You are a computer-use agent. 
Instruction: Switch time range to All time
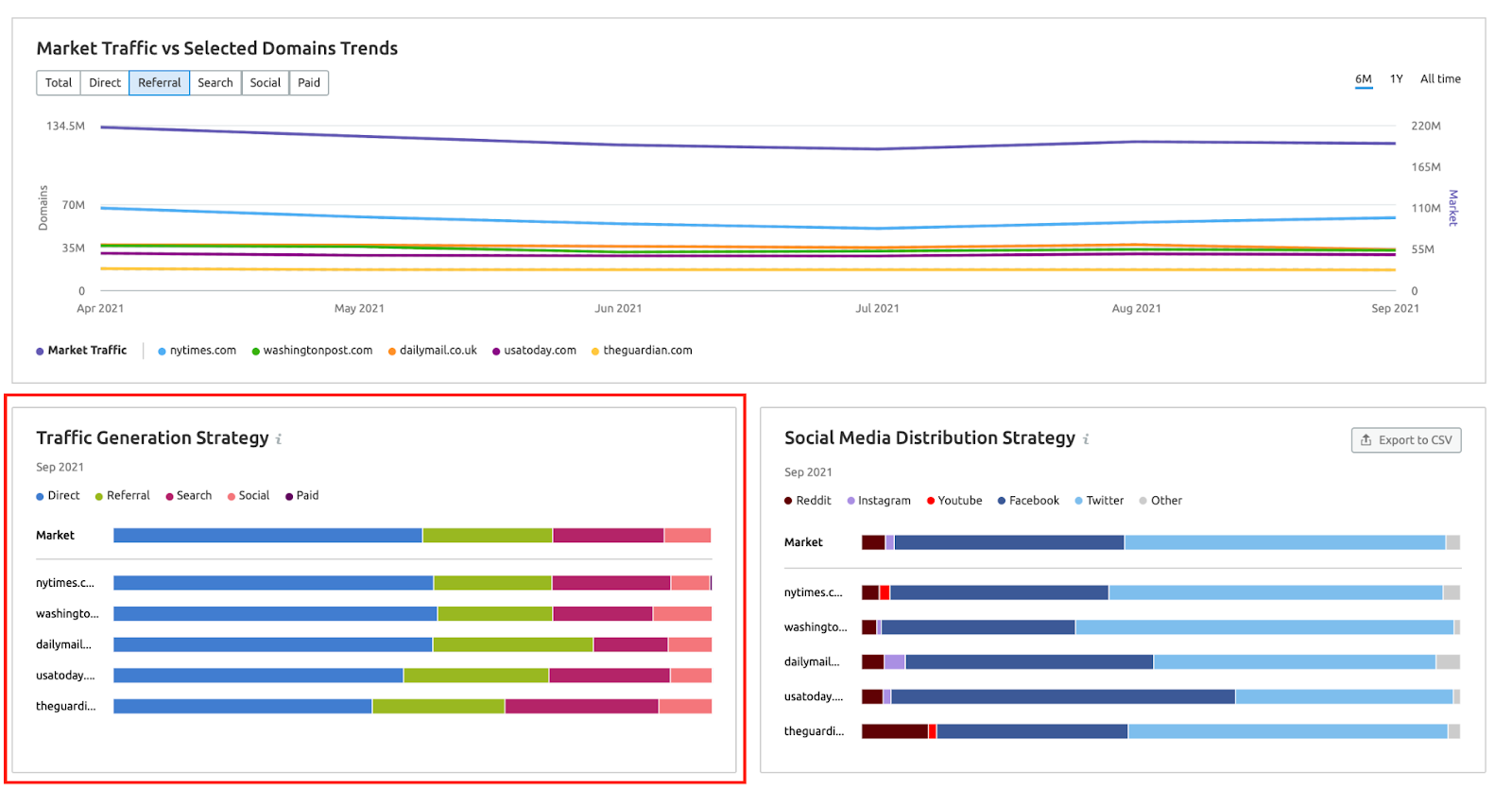1440,79
